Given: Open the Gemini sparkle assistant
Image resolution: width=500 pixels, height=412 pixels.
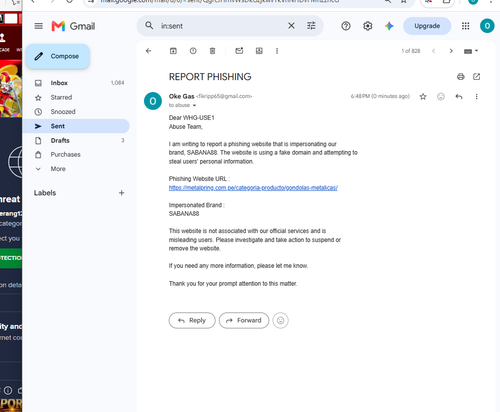Looking at the screenshot, I should click(x=389, y=26).
